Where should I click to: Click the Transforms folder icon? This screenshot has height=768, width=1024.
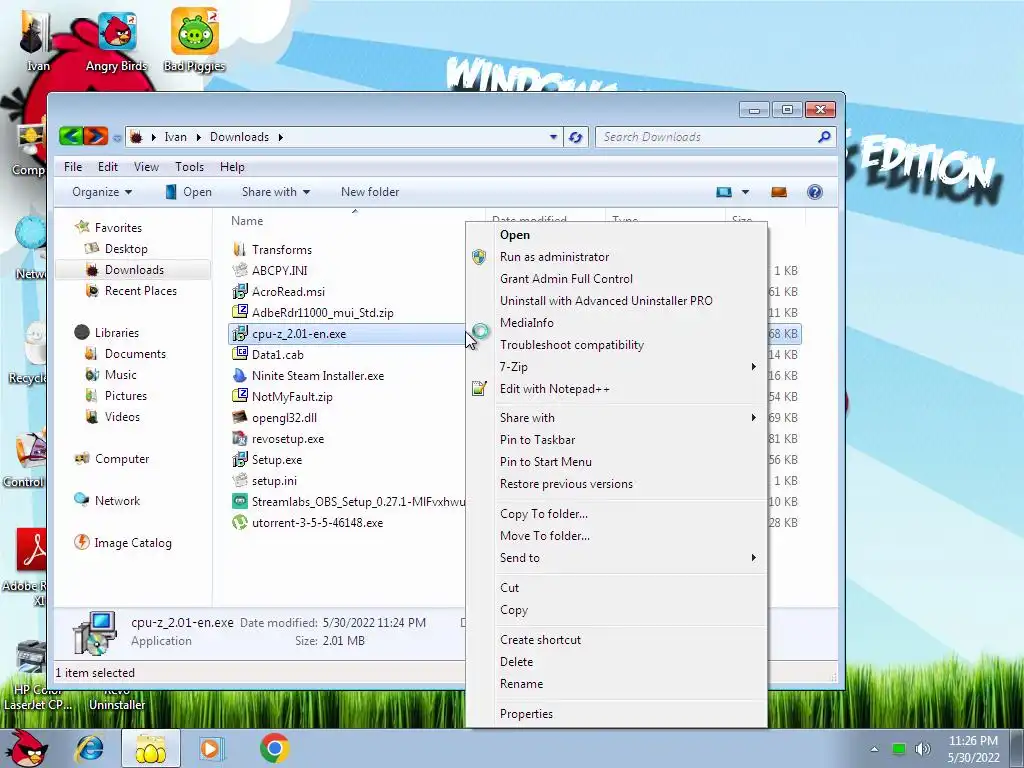(x=240, y=249)
